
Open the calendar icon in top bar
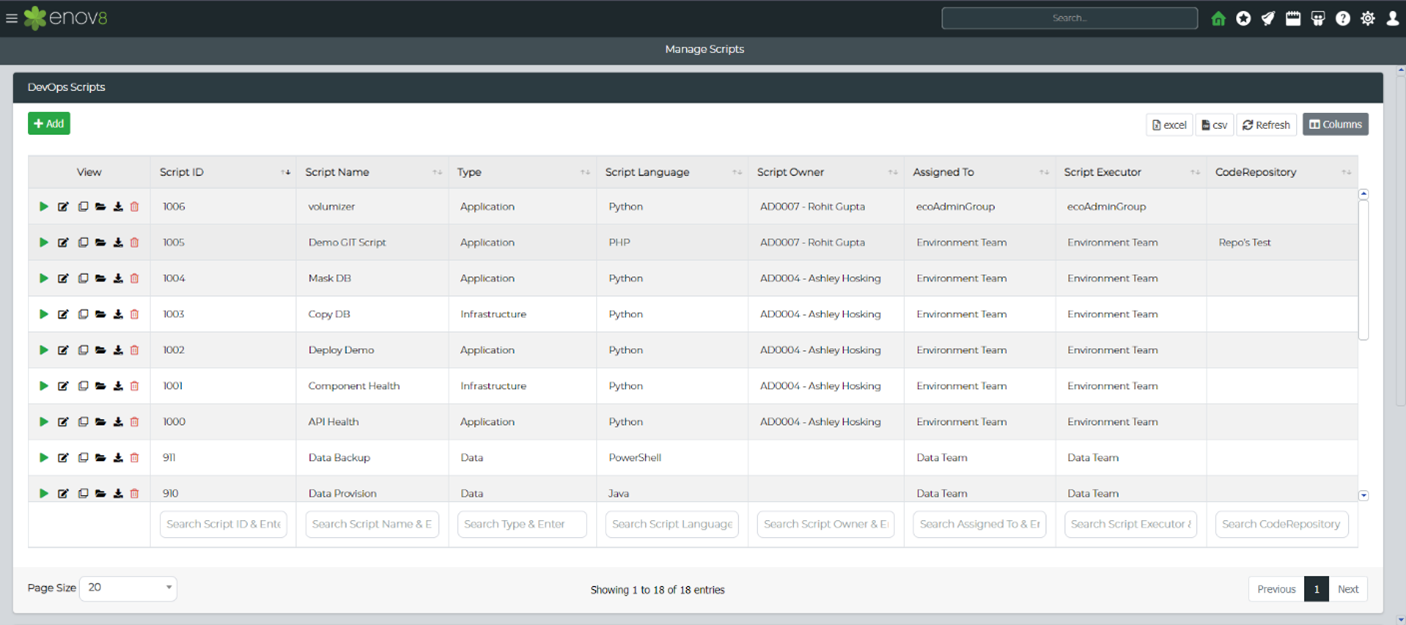click(1293, 18)
